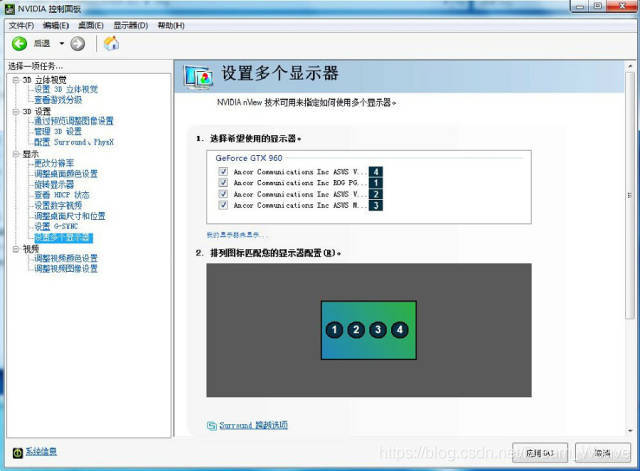
Task: Click the combined display rectangle
Action: click(x=369, y=330)
